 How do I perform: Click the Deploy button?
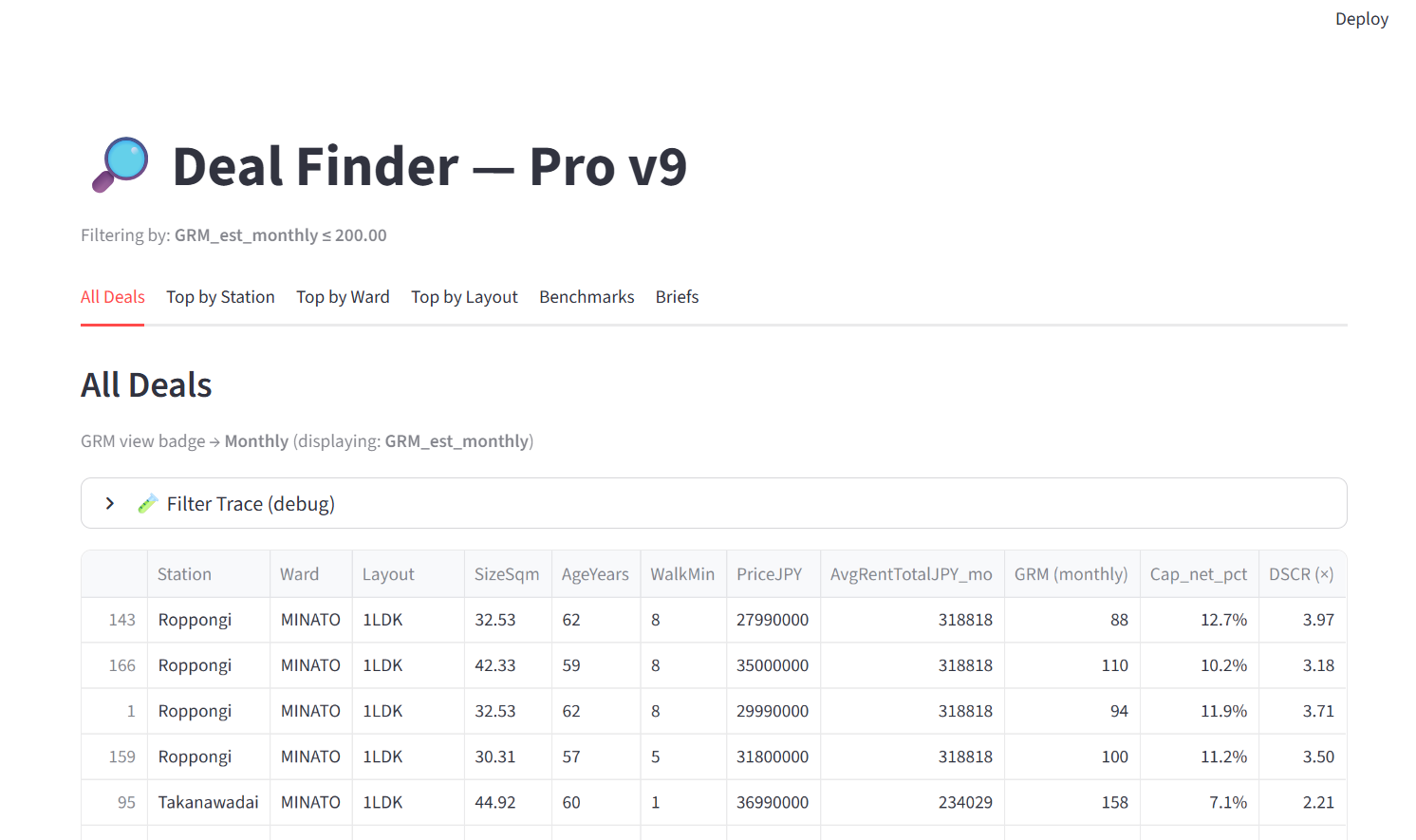pyautogui.click(x=1362, y=18)
